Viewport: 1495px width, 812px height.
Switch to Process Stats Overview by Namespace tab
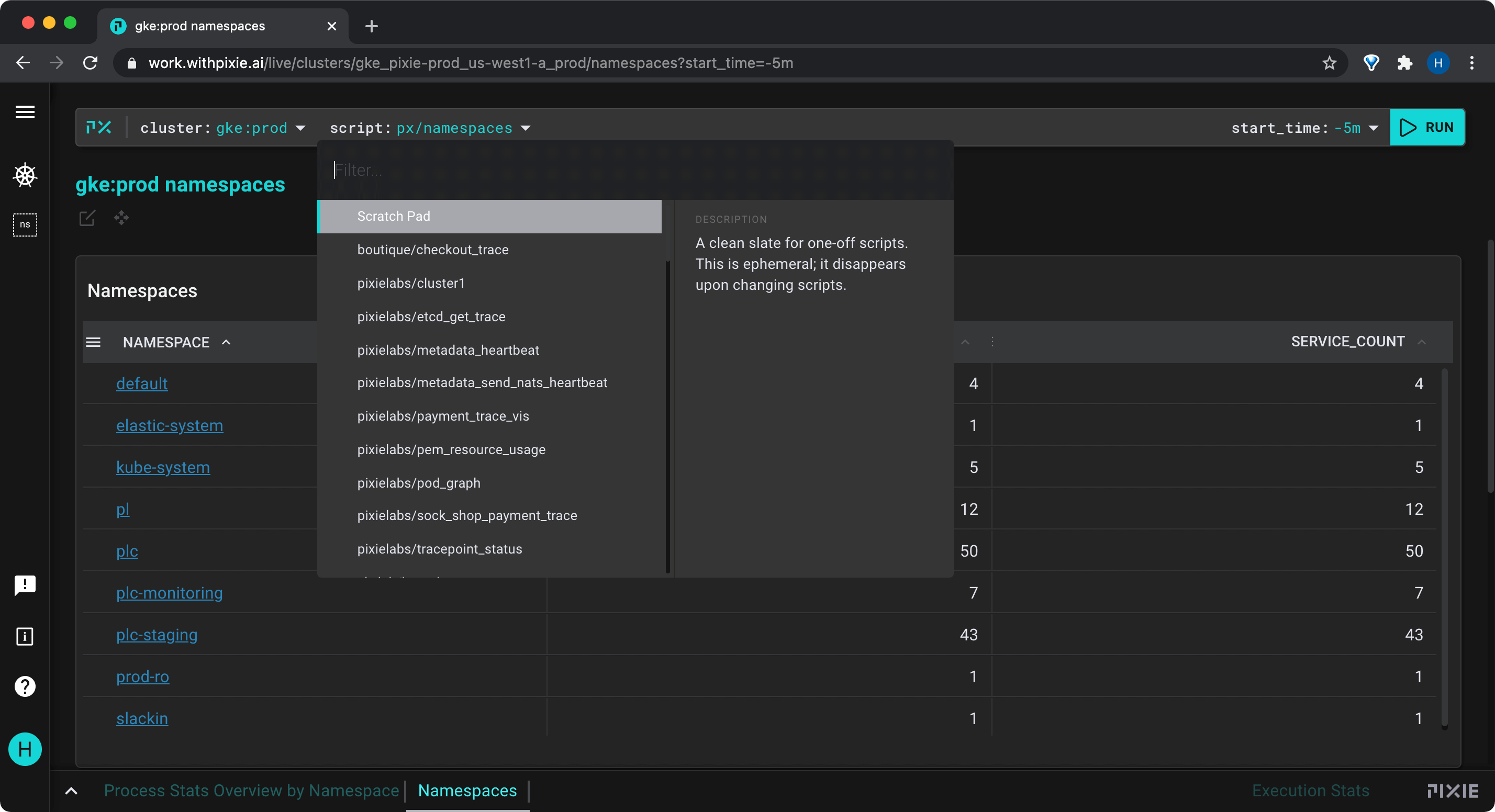click(x=251, y=791)
